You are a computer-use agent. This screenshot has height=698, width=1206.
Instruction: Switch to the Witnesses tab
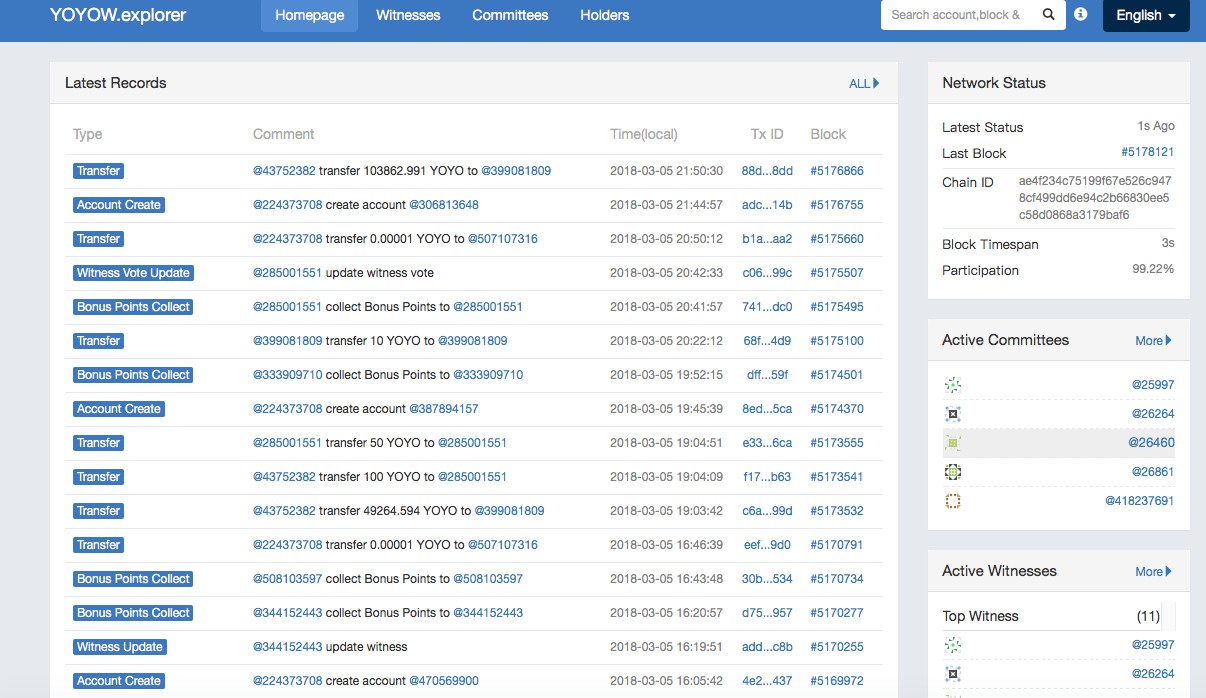pos(408,16)
